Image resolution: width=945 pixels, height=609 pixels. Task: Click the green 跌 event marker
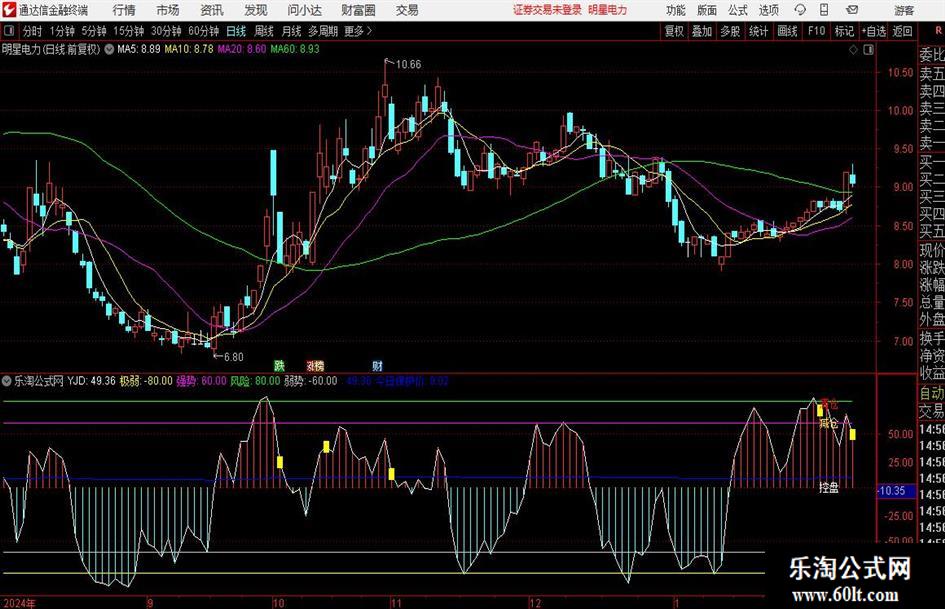(279, 365)
